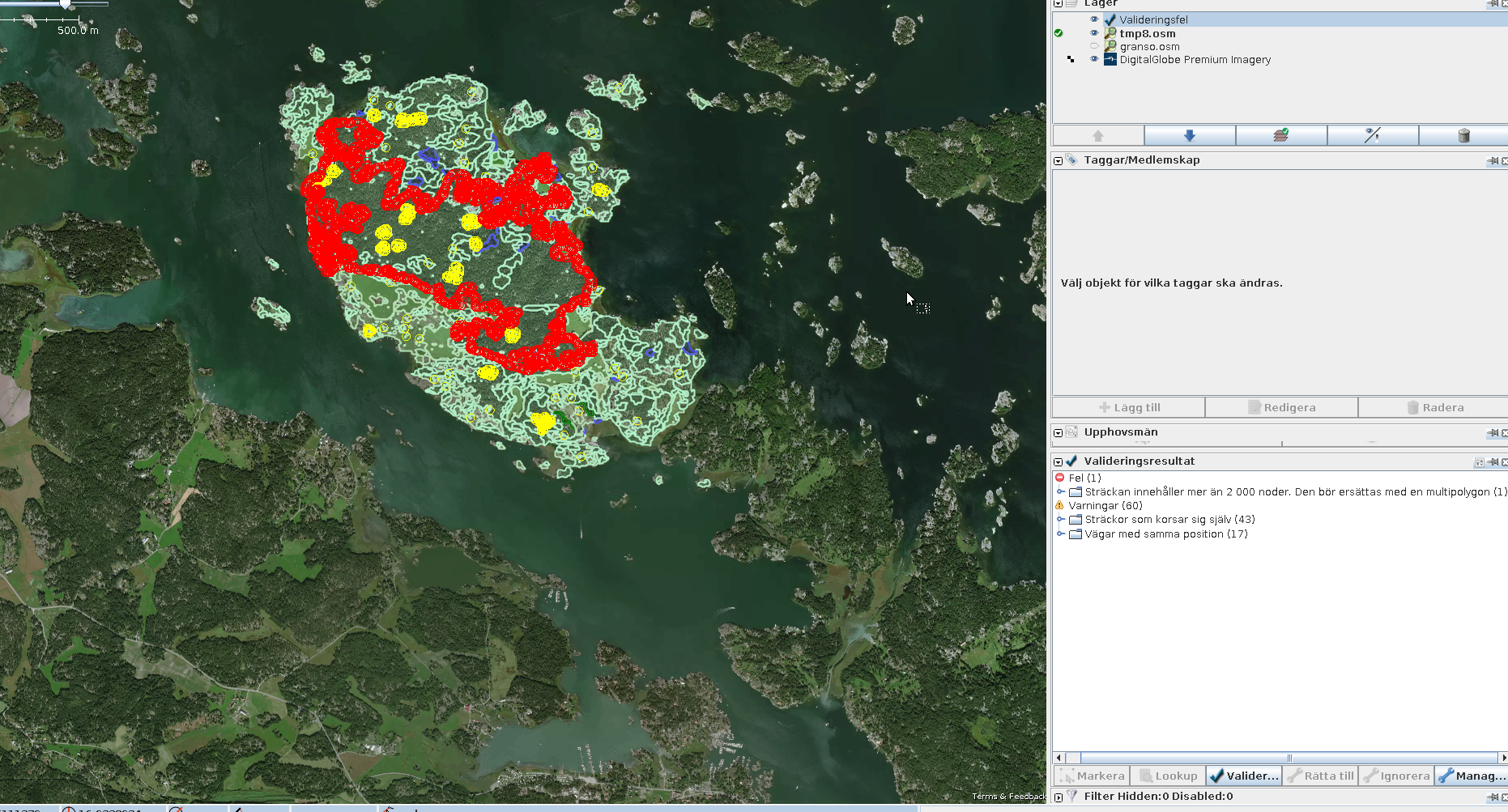This screenshot has width=1508, height=812.
Task: Click the activate layer icon button
Action: [1280, 135]
